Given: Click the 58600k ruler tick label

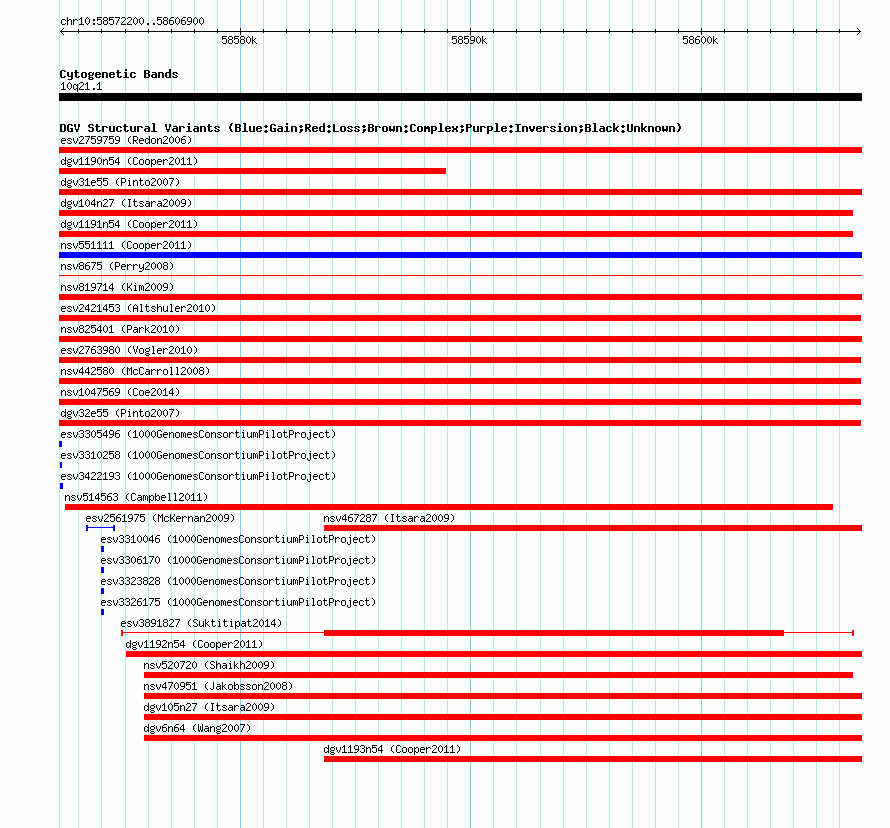Looking at the screenshot, I should click(x=700, y=40).
